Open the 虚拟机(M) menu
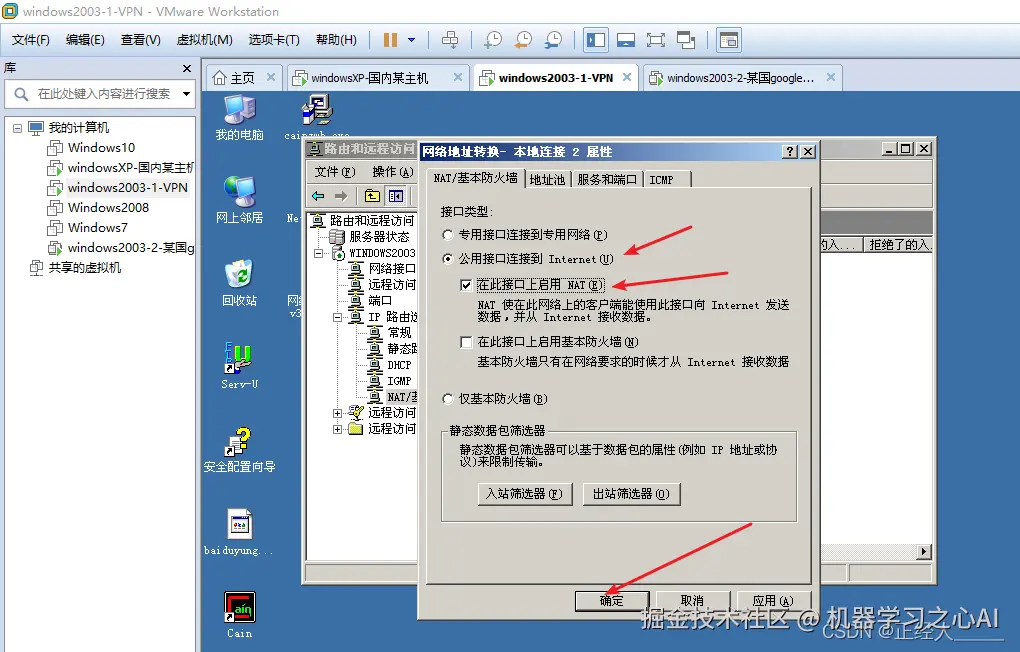The image size is (1020, 652). tap(204, 40)
